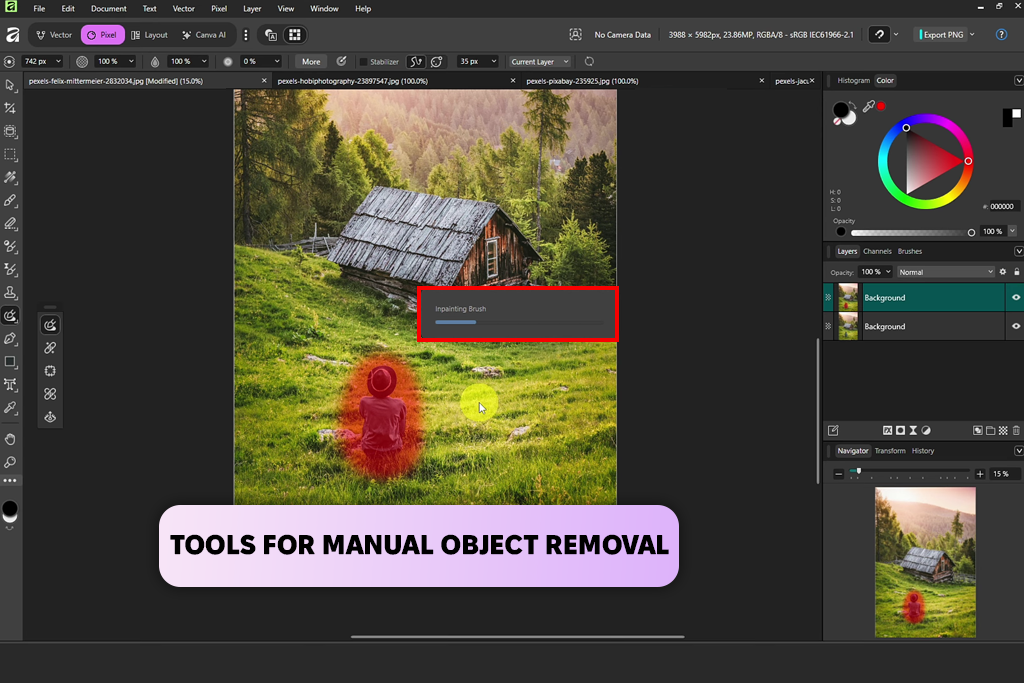Click the Brushes tab
This screenshot has height=683, width=1024.
pyautogui.click(x=910, y=251)
